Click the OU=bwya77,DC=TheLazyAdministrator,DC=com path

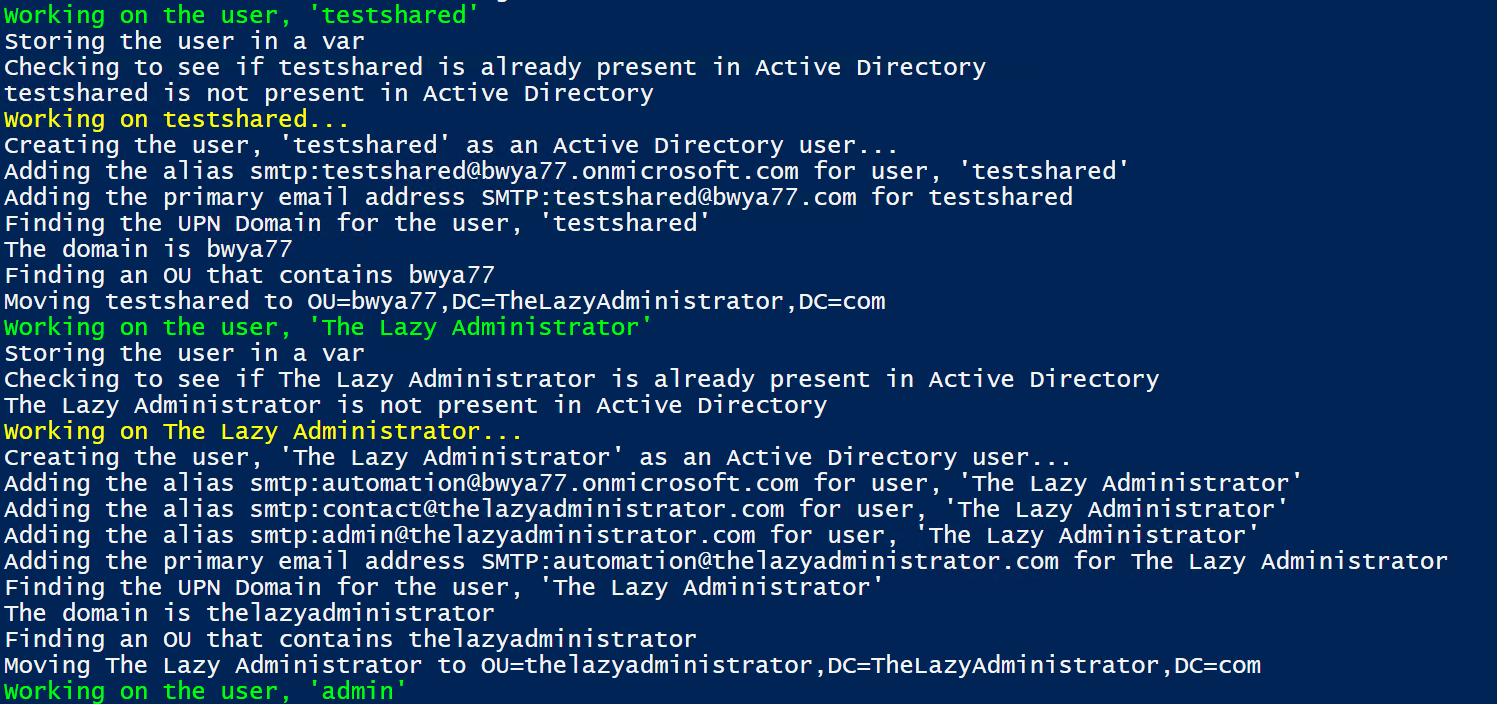point(597,301)
